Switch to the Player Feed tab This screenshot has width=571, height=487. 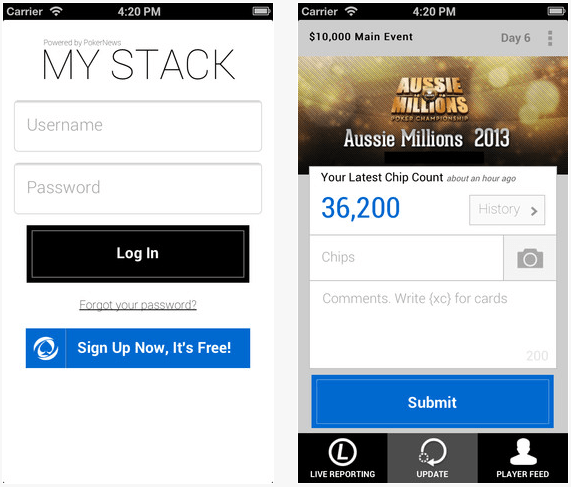pyautogui.click(x=522, y=458)
